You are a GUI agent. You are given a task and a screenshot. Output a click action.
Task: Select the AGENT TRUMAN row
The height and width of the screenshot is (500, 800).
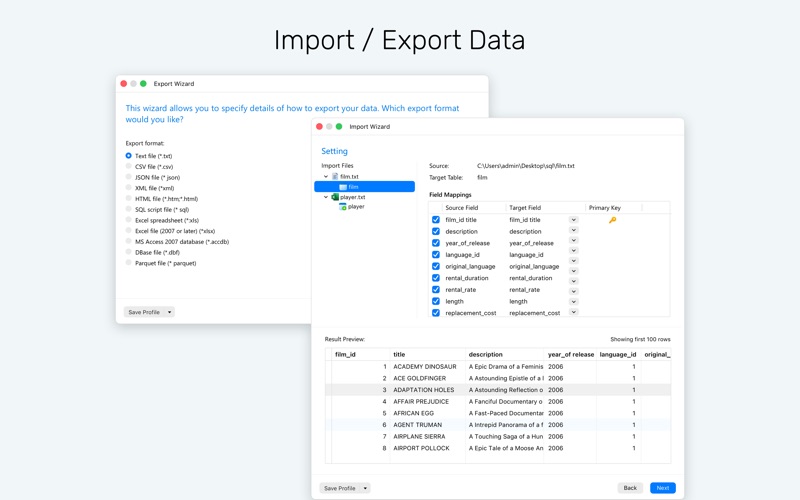click(x=498, y=424)
